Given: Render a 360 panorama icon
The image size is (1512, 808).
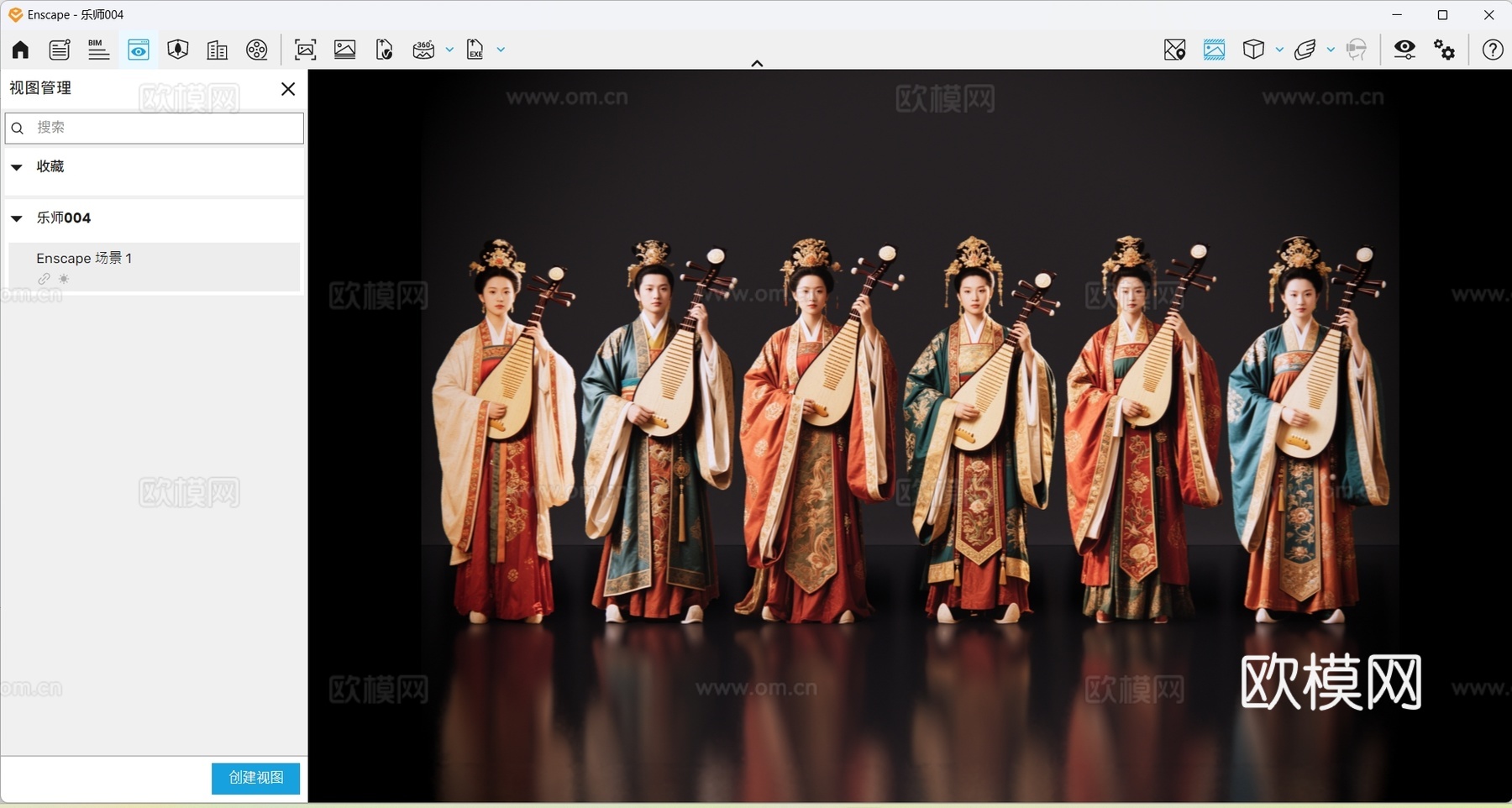Looking at the screenshot, I should [x=423, y=50].
